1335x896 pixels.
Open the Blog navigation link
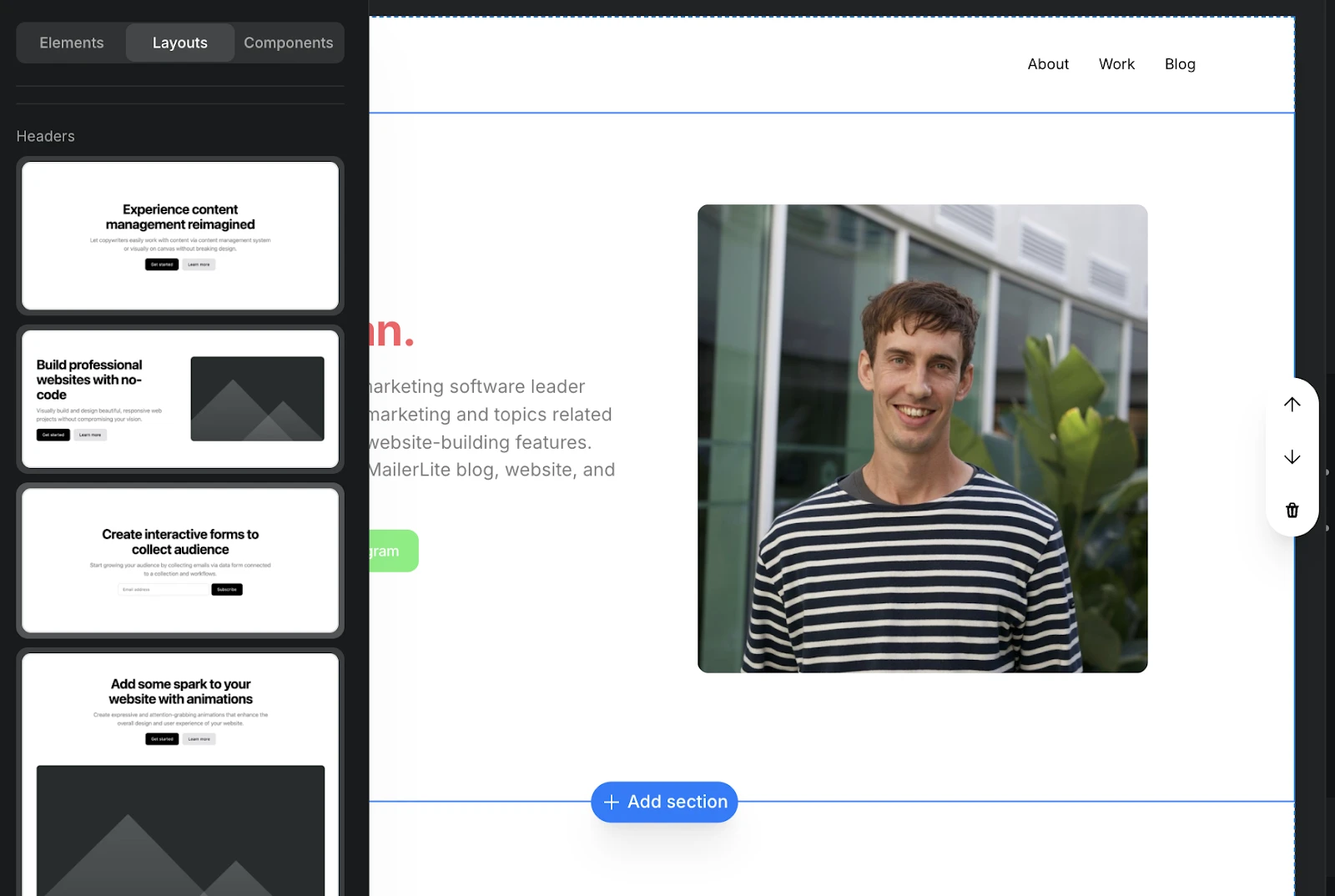pyautogui.click(x=1180, y=64)
